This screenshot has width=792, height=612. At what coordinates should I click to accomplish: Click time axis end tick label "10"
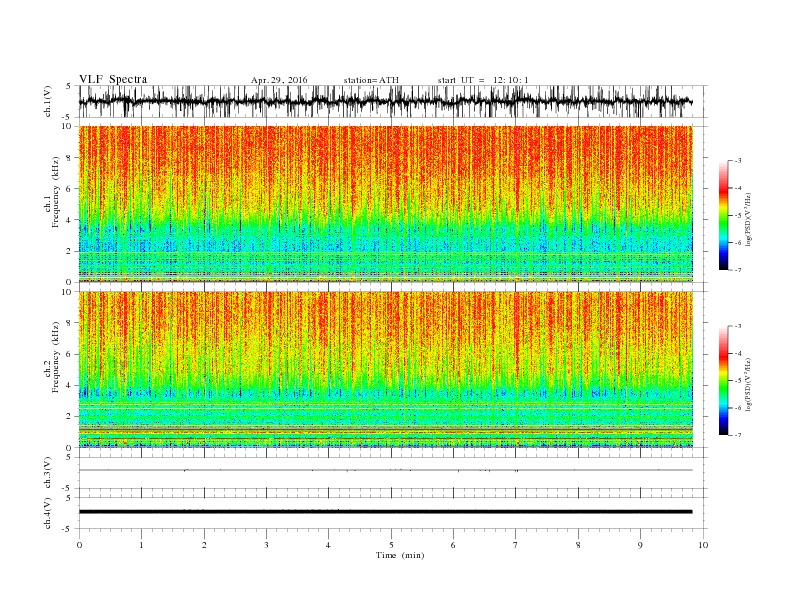(703, 545)
